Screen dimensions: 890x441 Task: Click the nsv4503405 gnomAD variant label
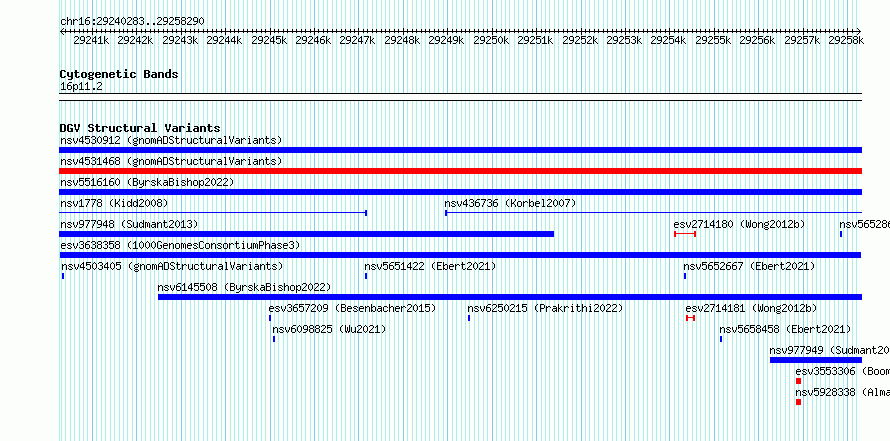(171, 266)
